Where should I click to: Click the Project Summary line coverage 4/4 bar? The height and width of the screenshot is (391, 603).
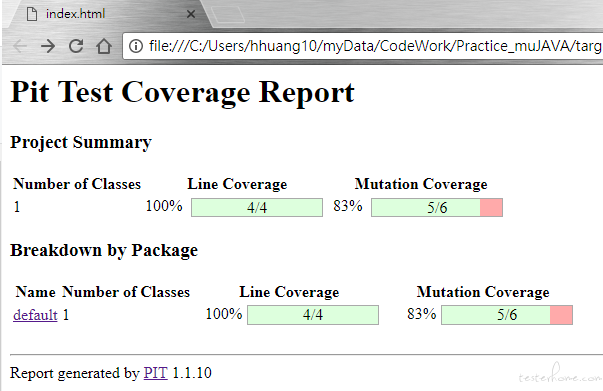(x=257, y=208)
